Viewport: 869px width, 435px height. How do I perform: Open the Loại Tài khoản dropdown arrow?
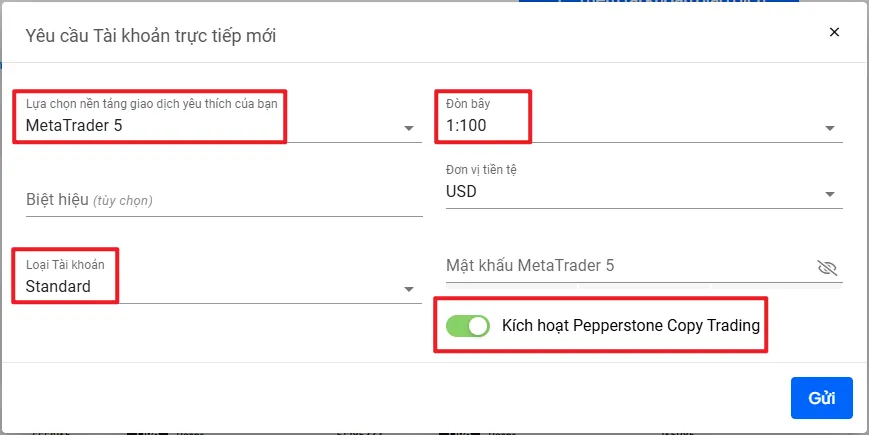(409, 289)
